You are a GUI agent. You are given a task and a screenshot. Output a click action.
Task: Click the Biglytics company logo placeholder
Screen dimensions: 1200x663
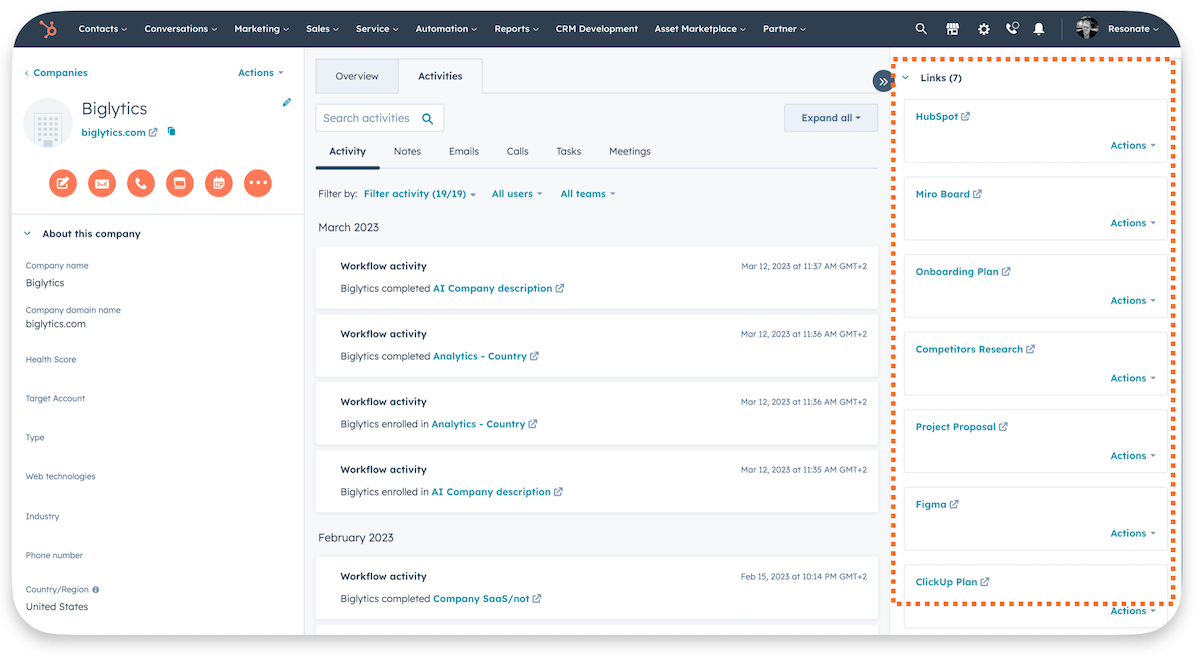(x=48, y=123)
